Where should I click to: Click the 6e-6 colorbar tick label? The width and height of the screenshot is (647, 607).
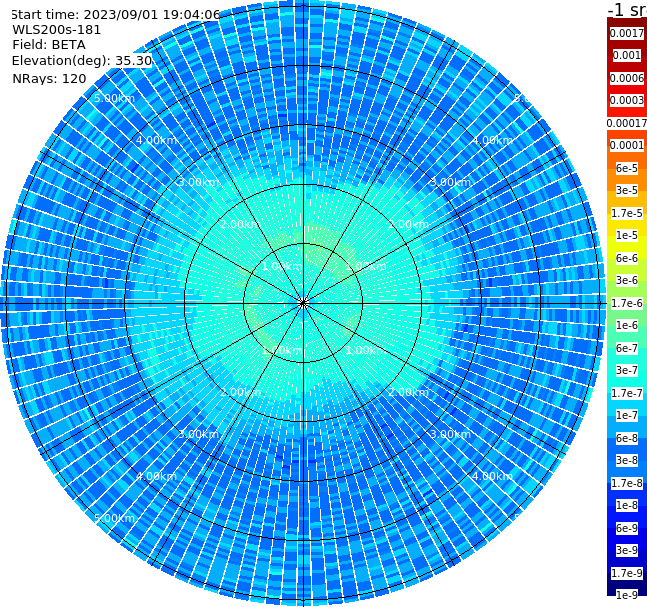click(627, 258)
